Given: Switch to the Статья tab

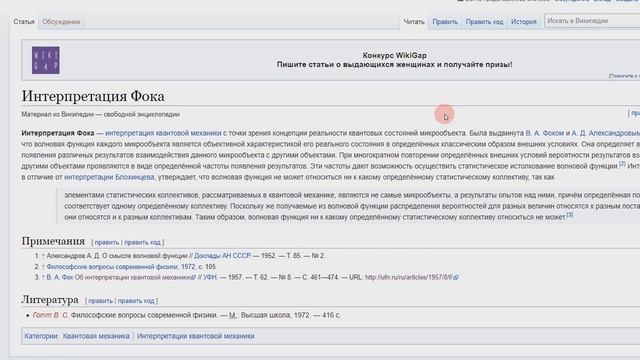Looking at the screenshot, I should (24, 22).
